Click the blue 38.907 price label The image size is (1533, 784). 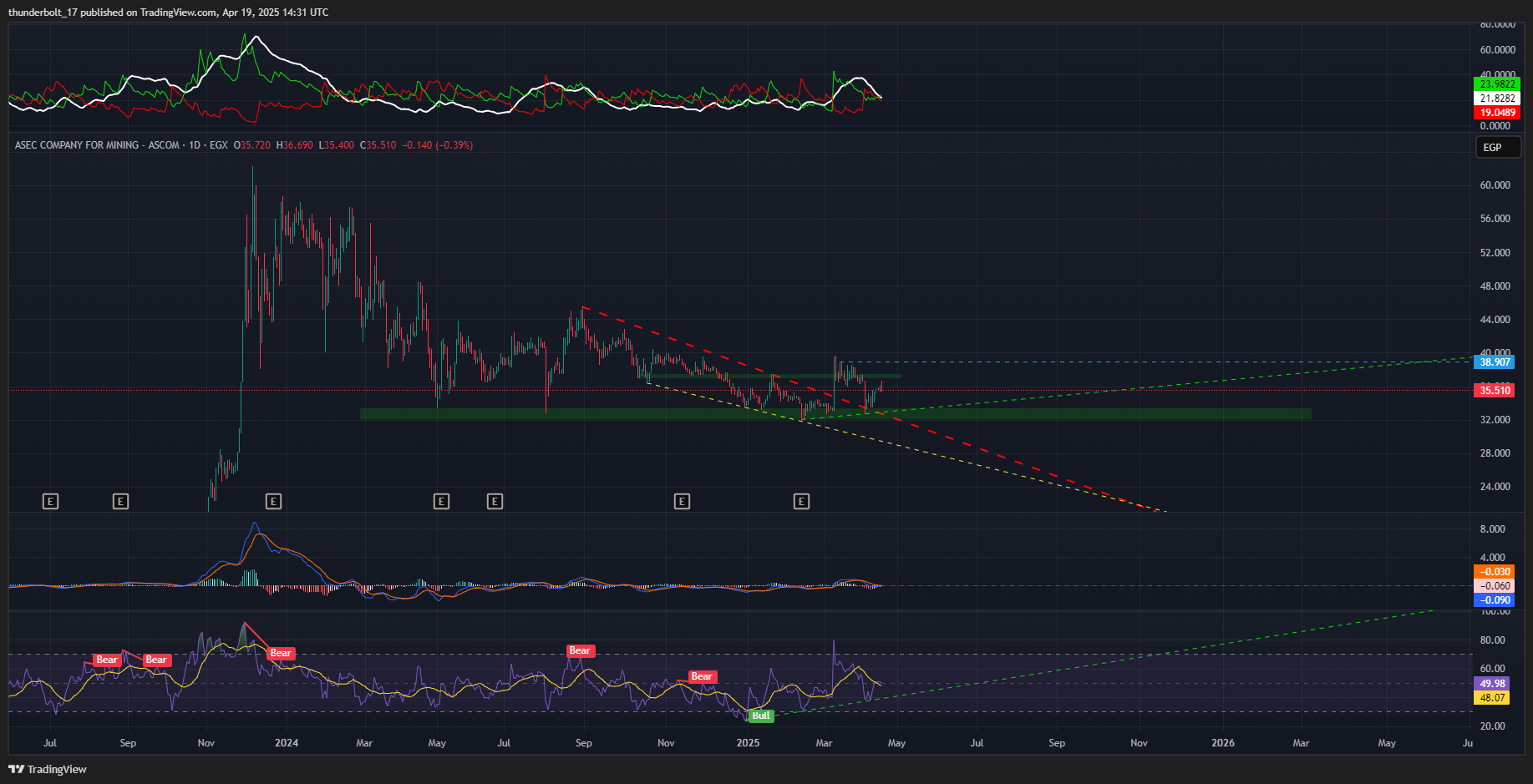pyautogui.click(x=1495, y=362)
